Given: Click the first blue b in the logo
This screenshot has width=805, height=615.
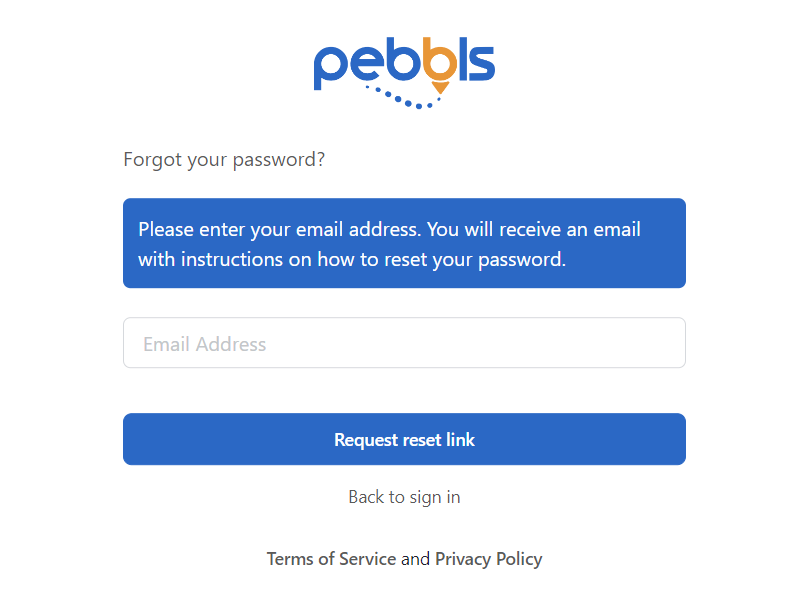Looking at the screenshot, I should (x=404, y=59).
